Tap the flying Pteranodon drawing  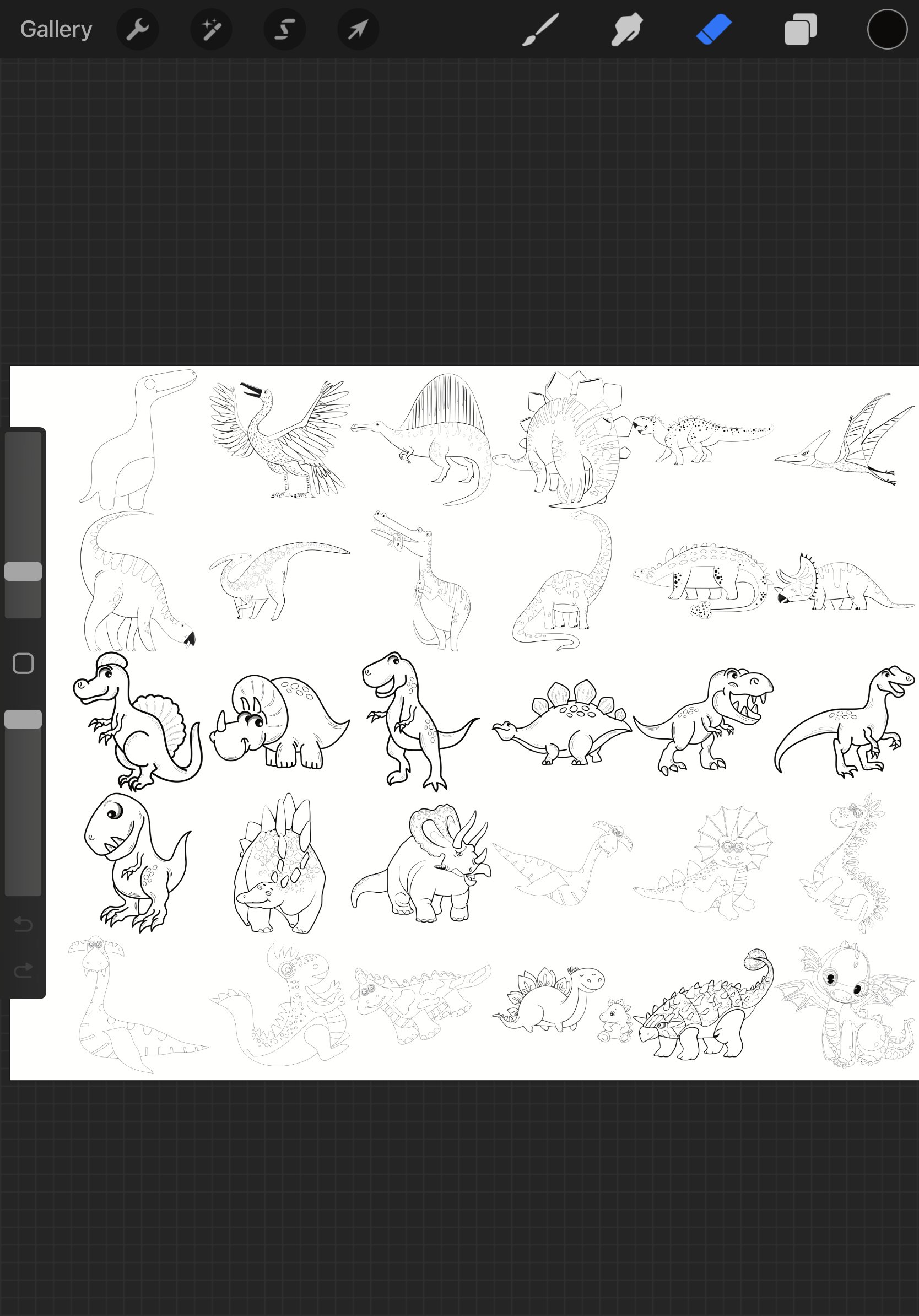pos(845,440)
